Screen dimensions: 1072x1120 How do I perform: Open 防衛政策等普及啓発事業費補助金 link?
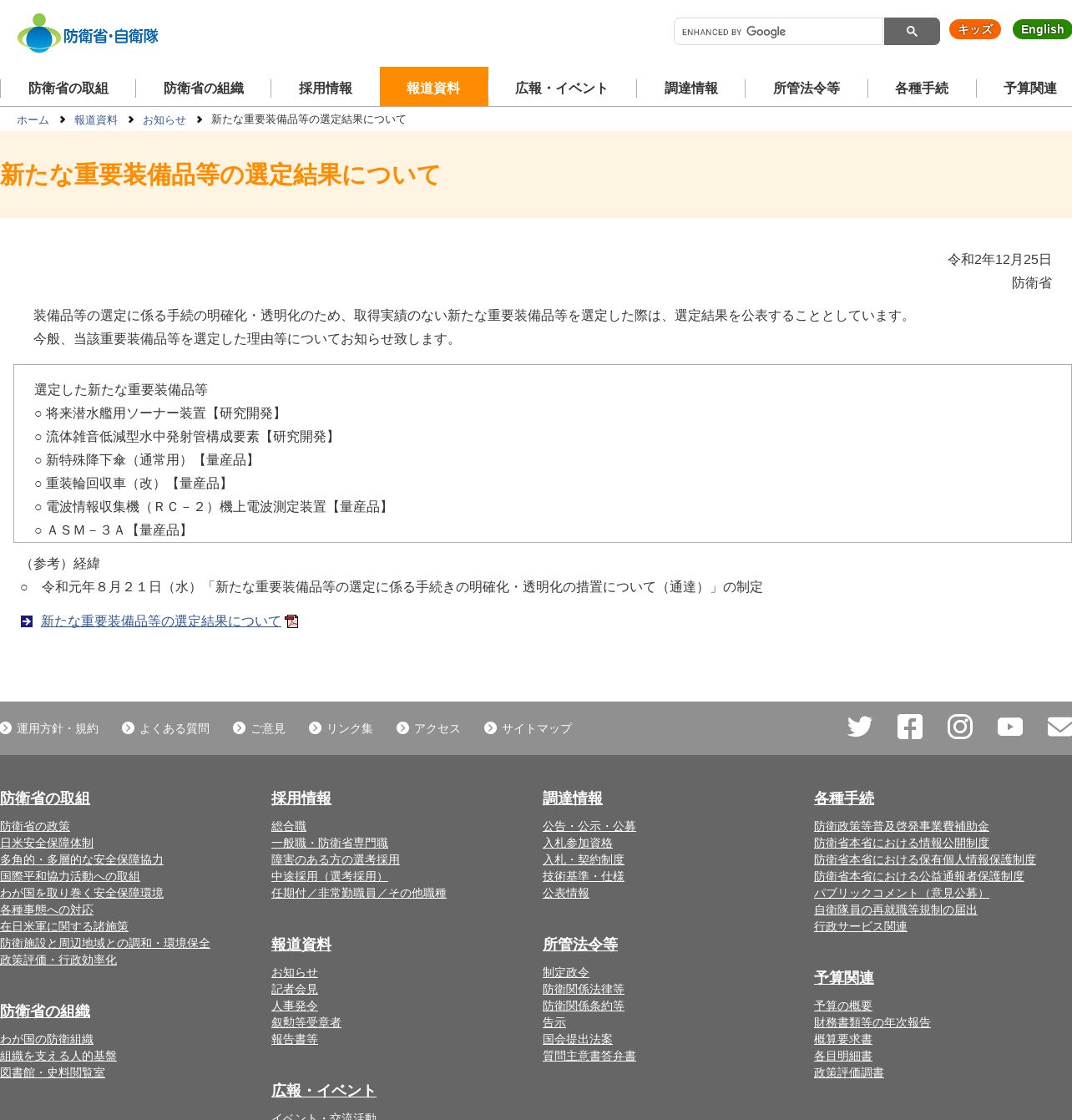(902, 827)
